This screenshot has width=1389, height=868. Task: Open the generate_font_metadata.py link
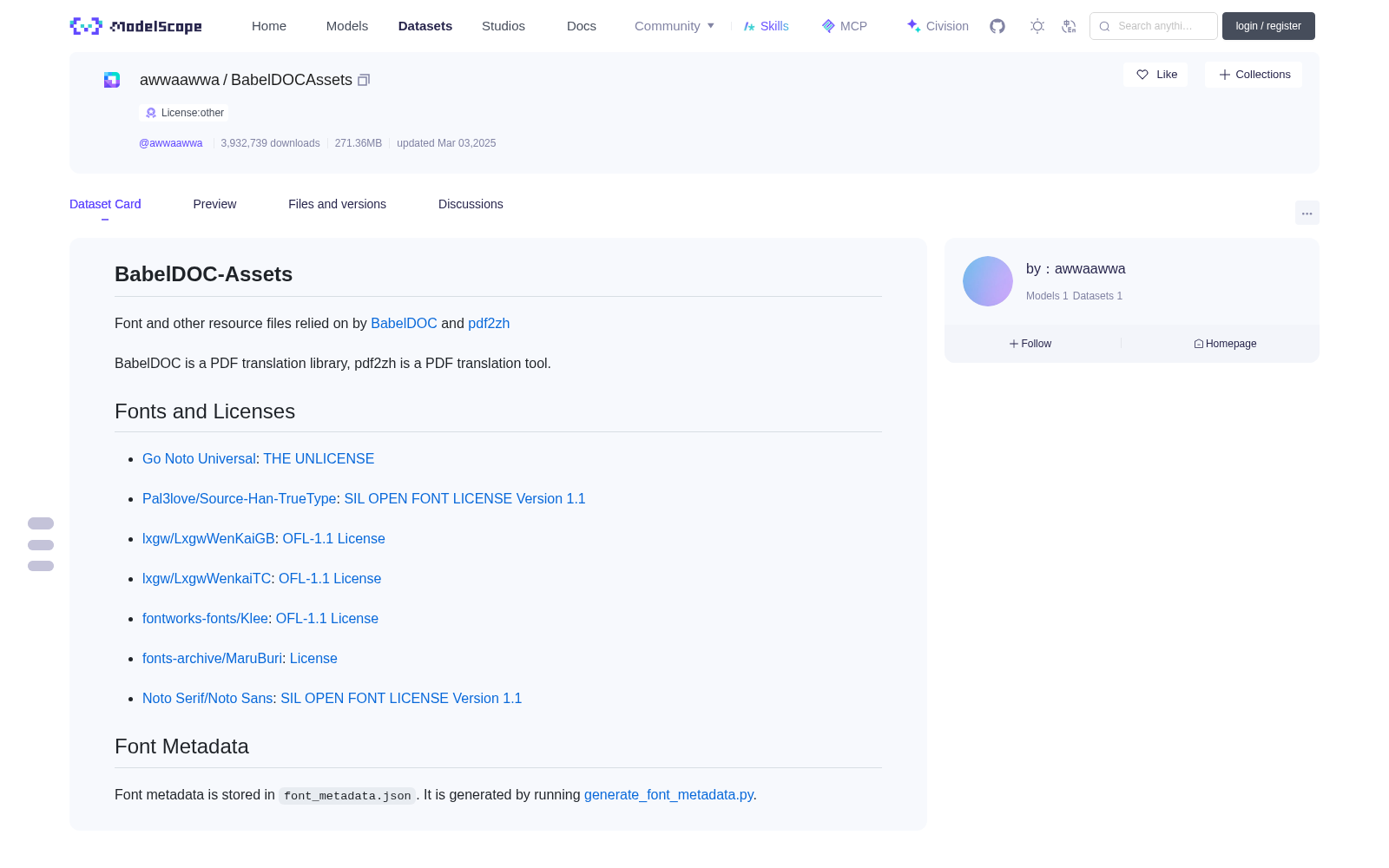click(668, 794)
